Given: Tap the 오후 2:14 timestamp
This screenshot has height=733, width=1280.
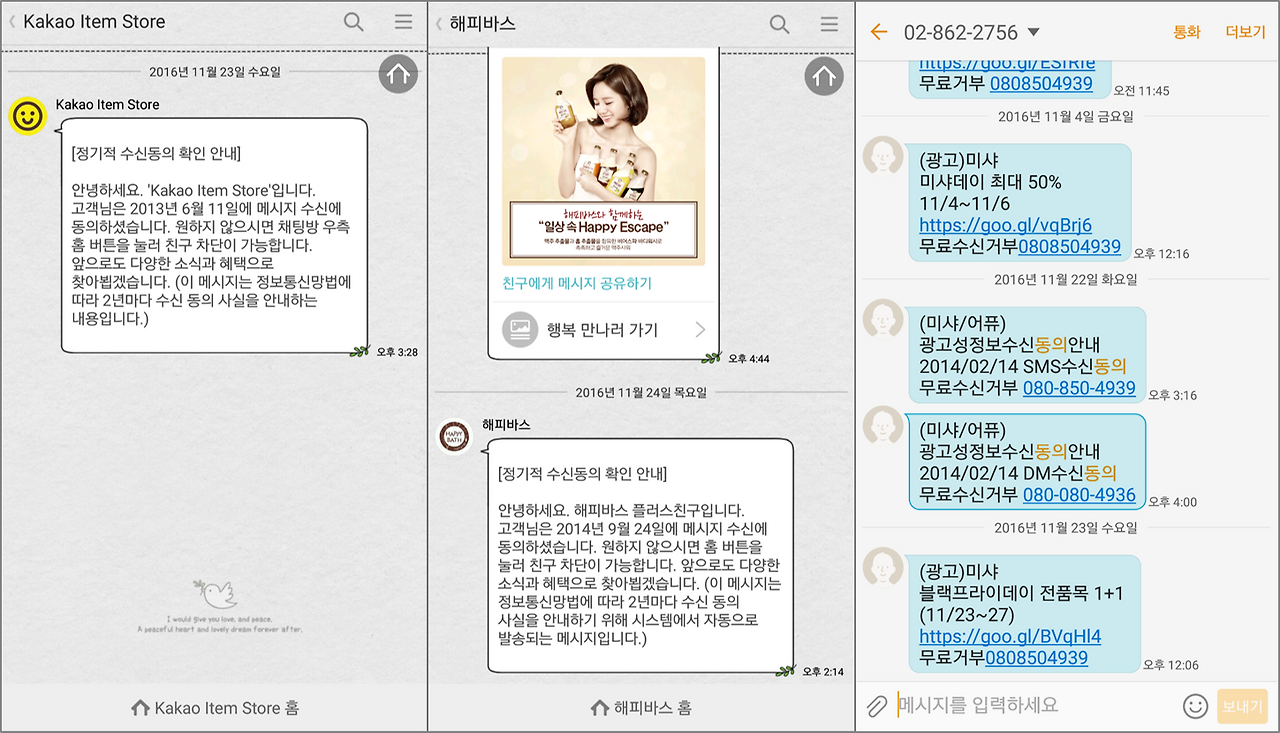Looking at the screenshot, I should (823, 671).
